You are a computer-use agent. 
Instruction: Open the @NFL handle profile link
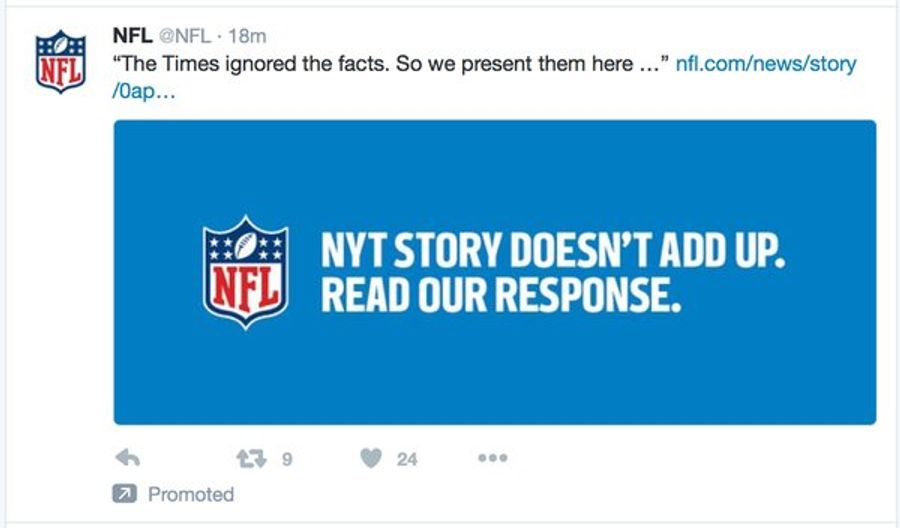184,36
